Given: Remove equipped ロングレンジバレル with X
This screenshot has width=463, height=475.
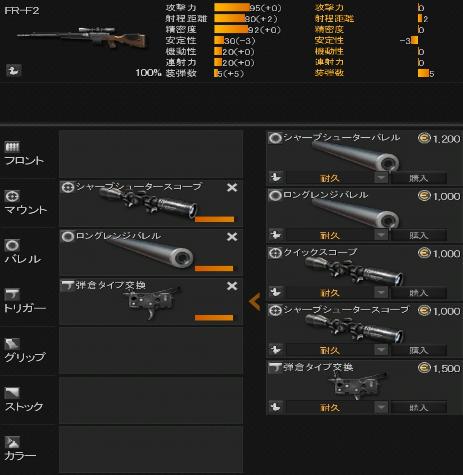Looking at the screenshot, I should pos(232,237).
